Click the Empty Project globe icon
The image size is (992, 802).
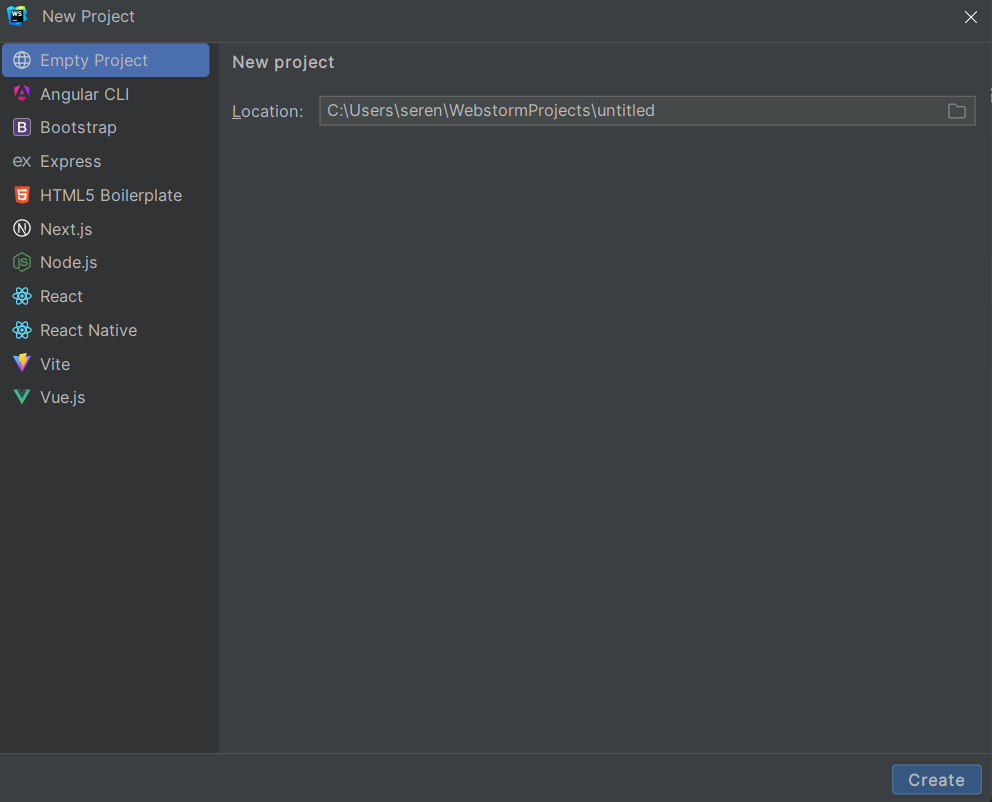[x=22, y=60]
